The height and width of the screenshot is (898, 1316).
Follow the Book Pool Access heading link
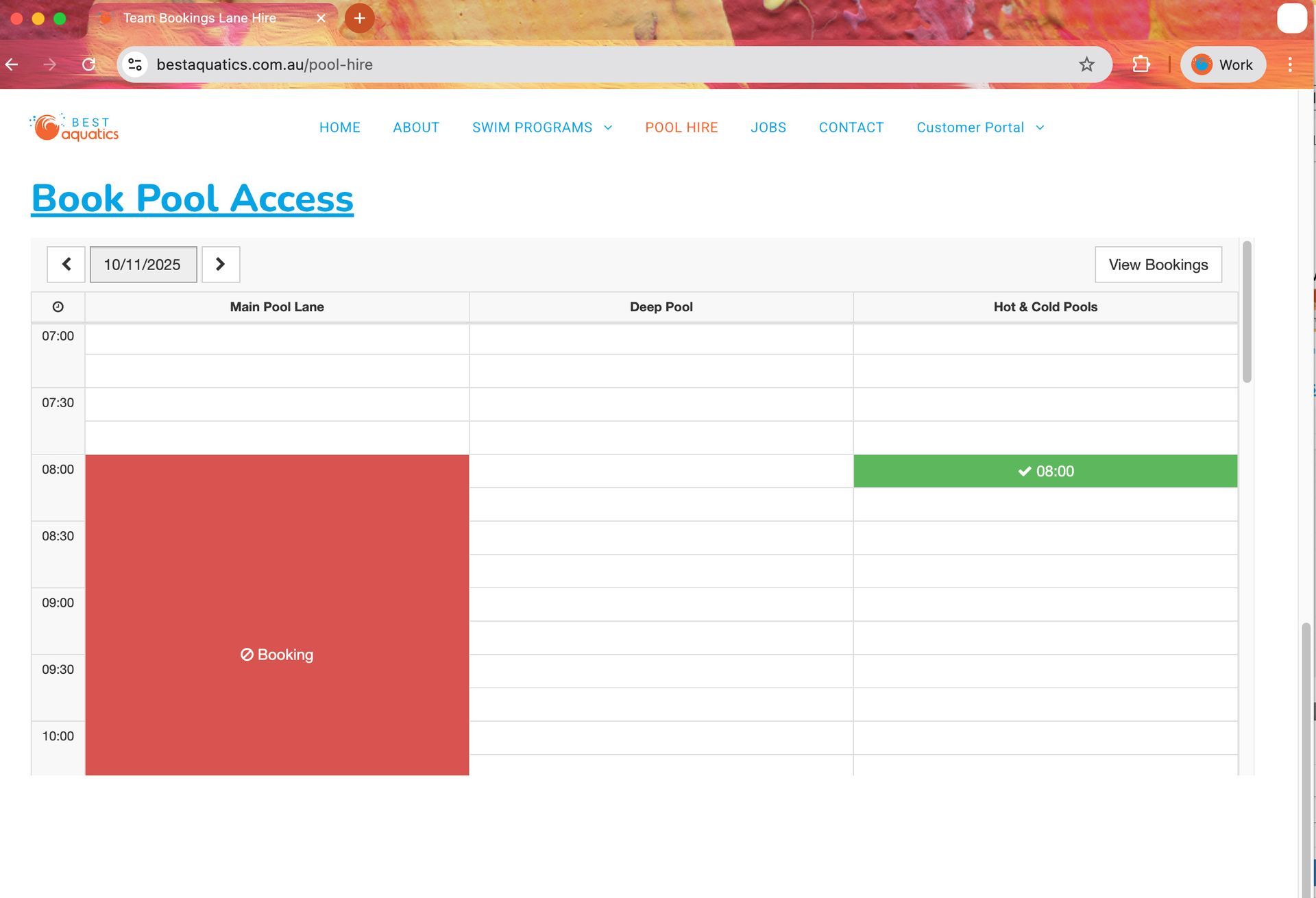pyautogui.click(x=192, y=199)
